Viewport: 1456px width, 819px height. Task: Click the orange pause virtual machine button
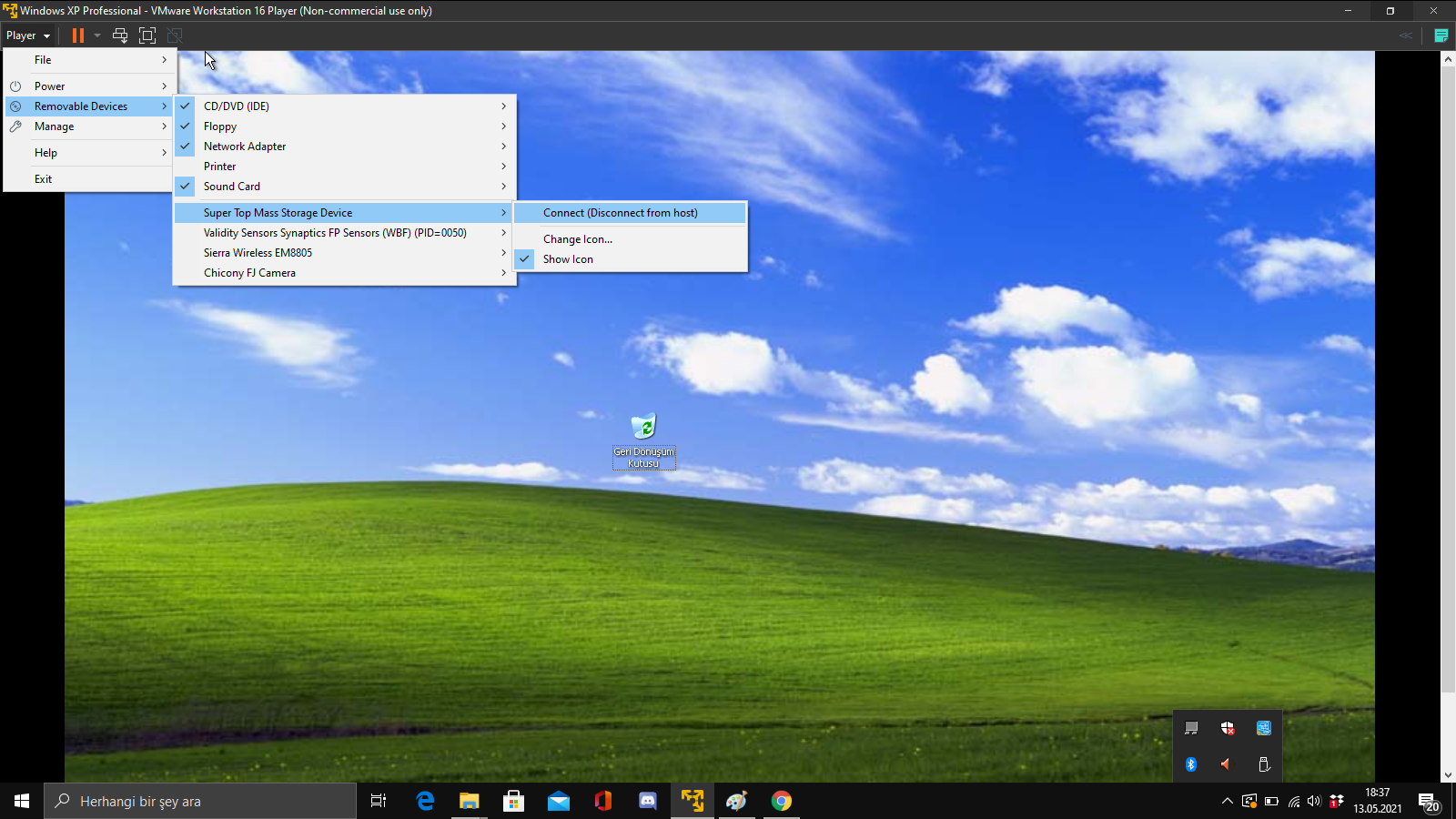78,35
